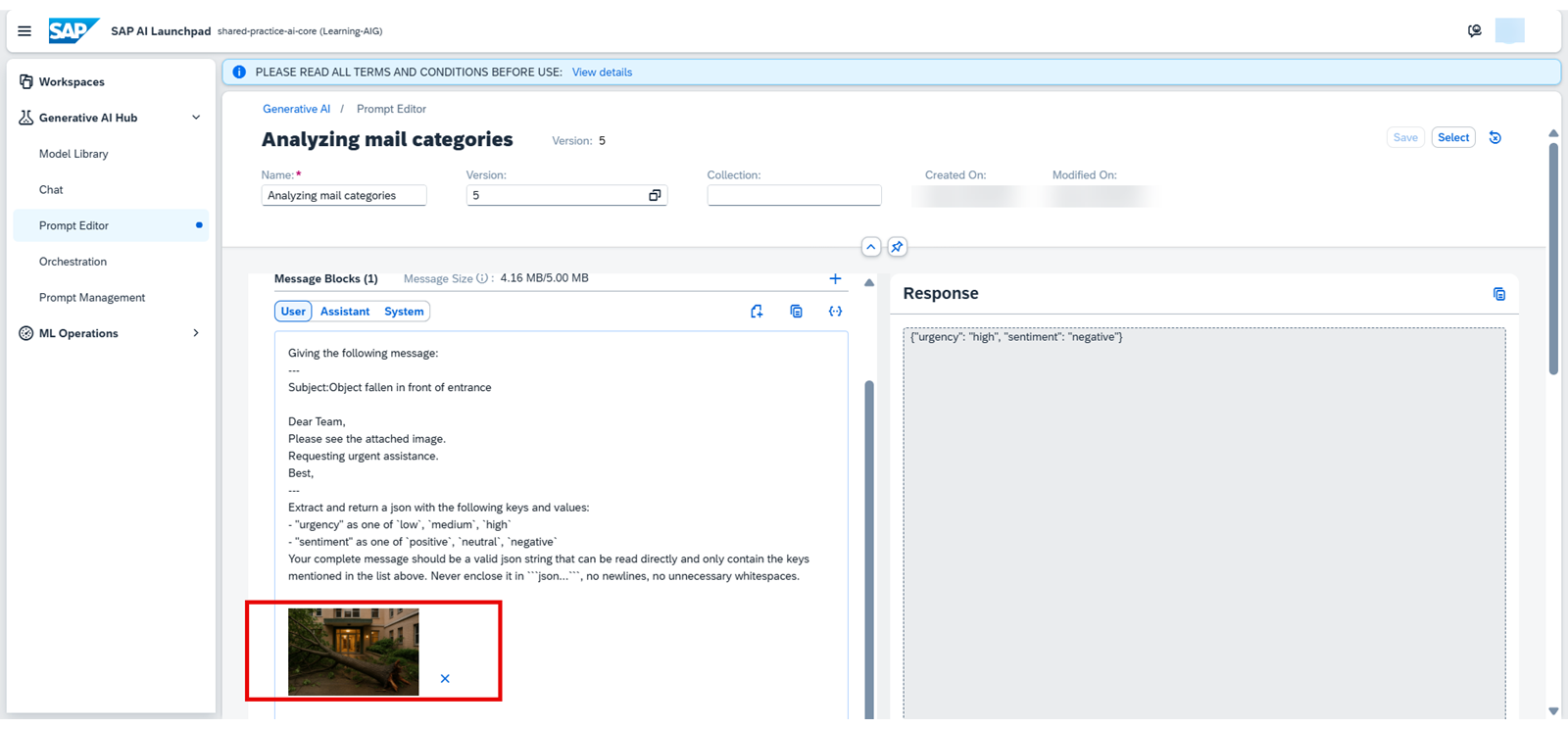Click the SAP logo
The image size is (1568, 729).
point(73,31)
